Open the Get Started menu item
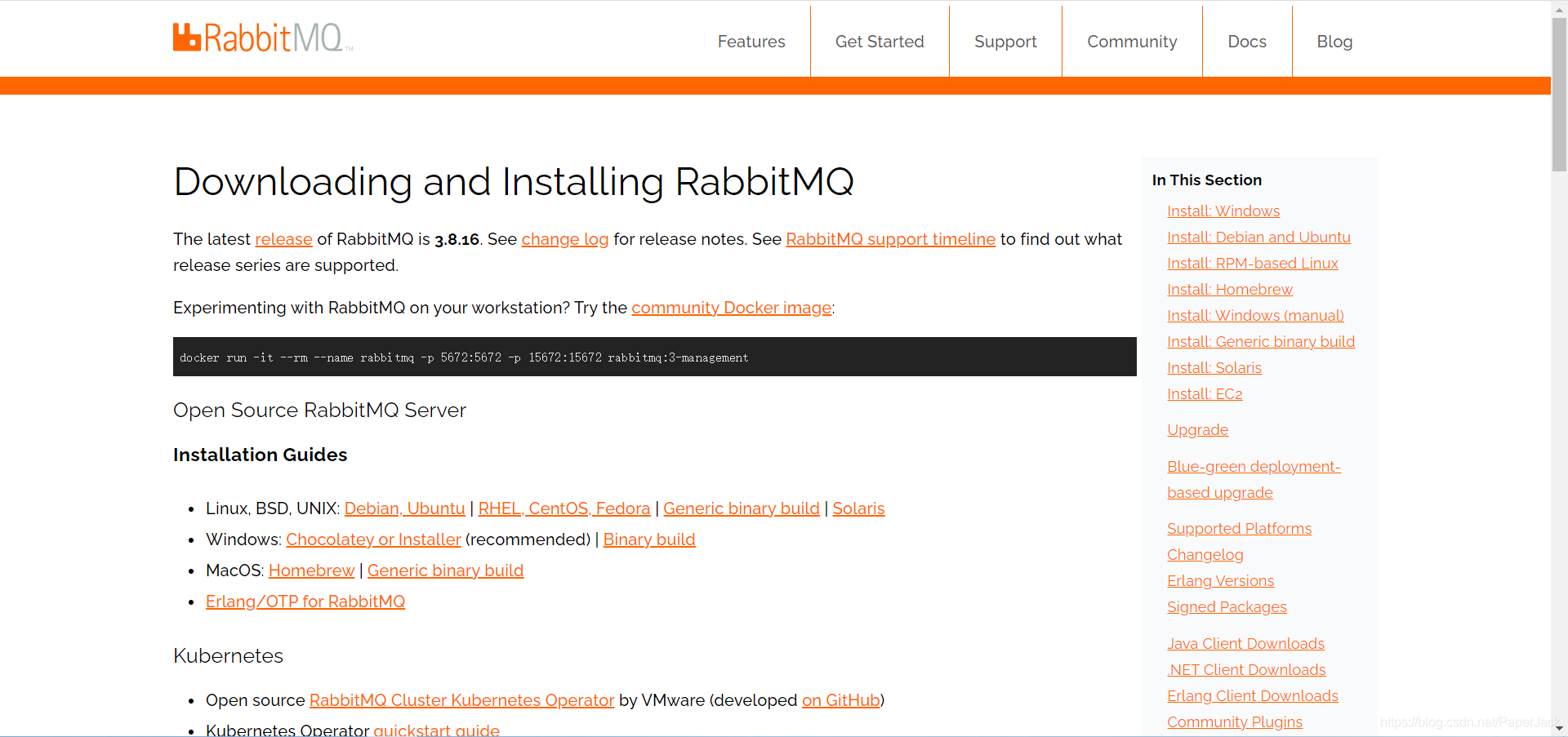1568x737 pixels. click(x=880, y=42)
